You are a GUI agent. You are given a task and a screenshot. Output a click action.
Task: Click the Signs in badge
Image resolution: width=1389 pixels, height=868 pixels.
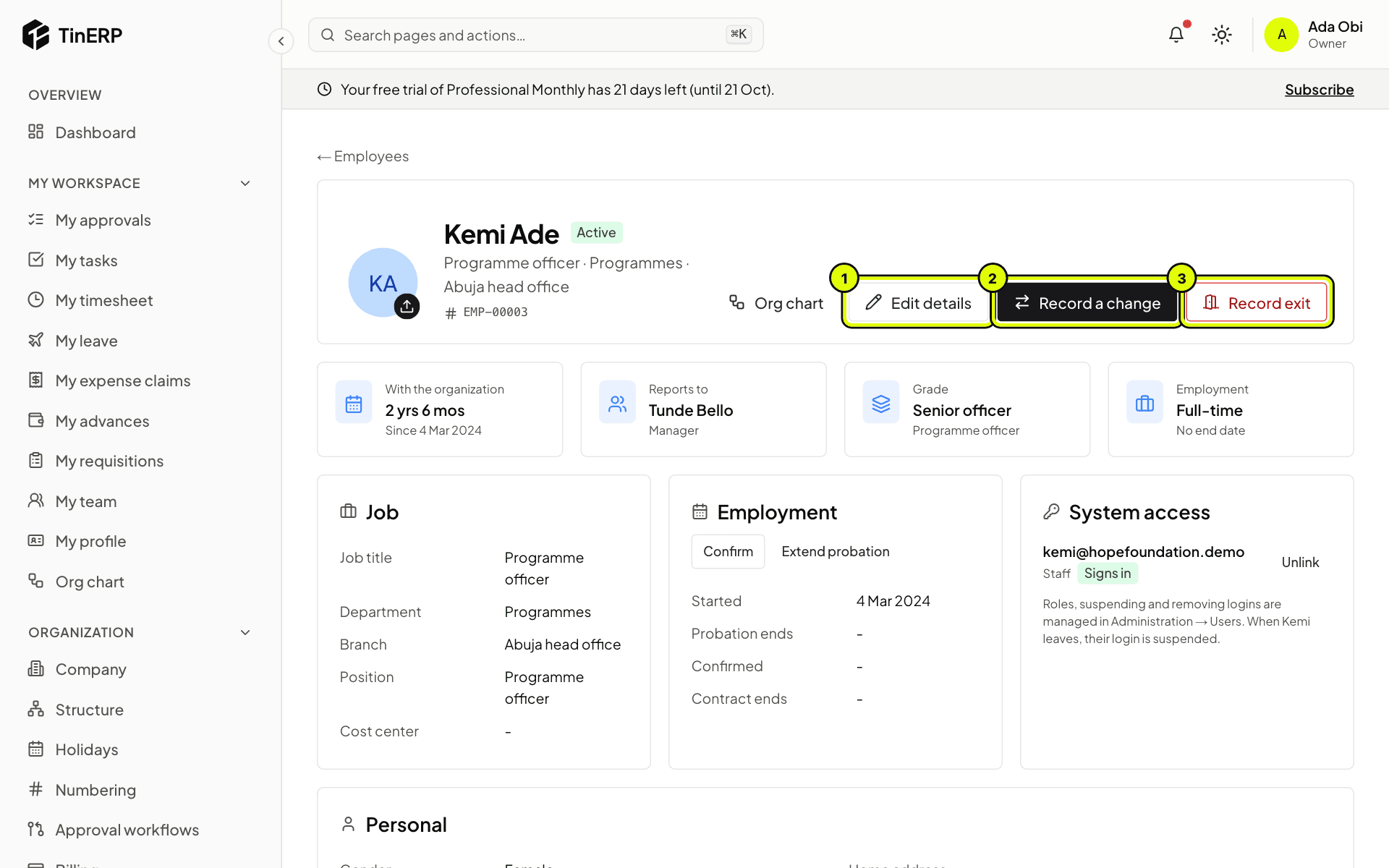(x=1107, y=573)
